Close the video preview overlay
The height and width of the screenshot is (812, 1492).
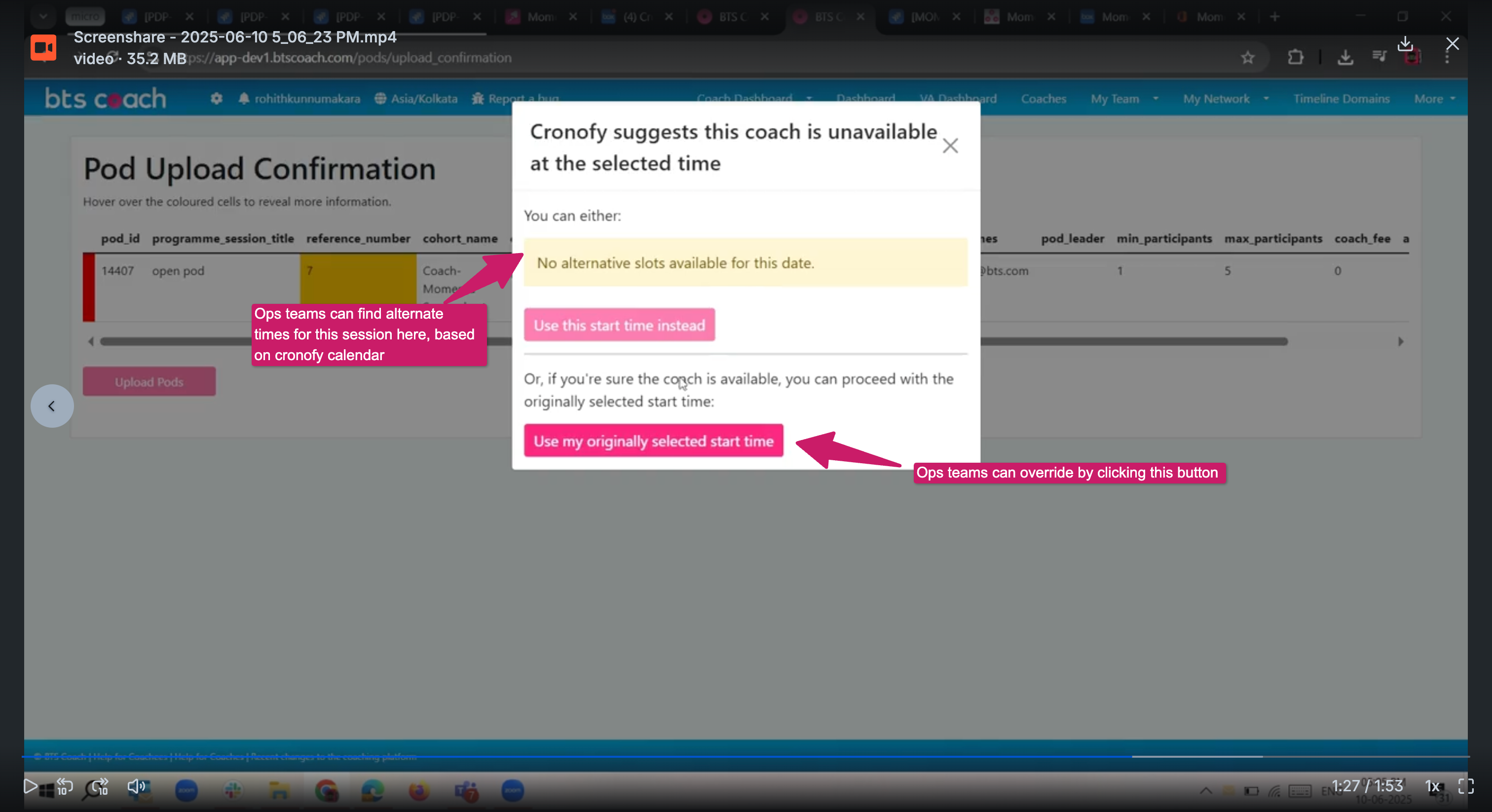(x=1452, y=44)
